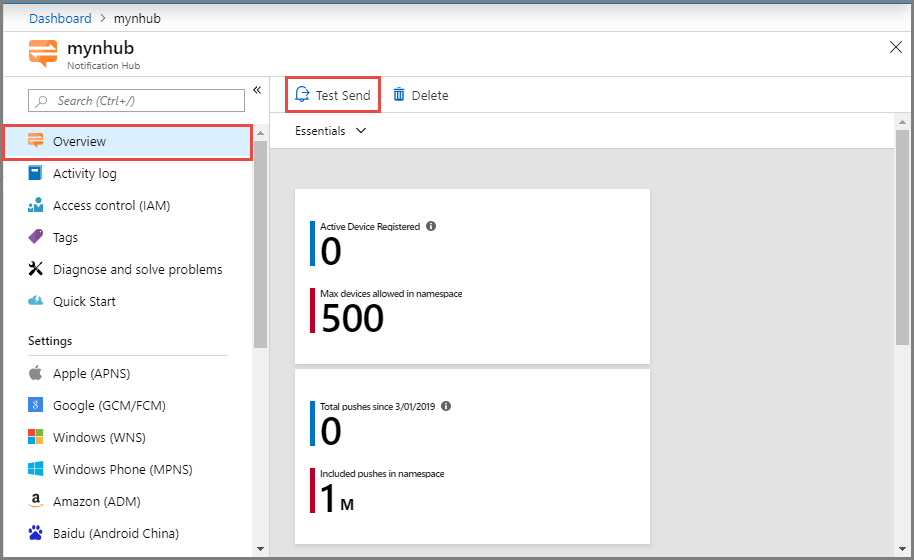Click the Google (GCM/FCM) icon
Image resolution: width=914 pixels, height=560 pixels.
tap(36, 405)
